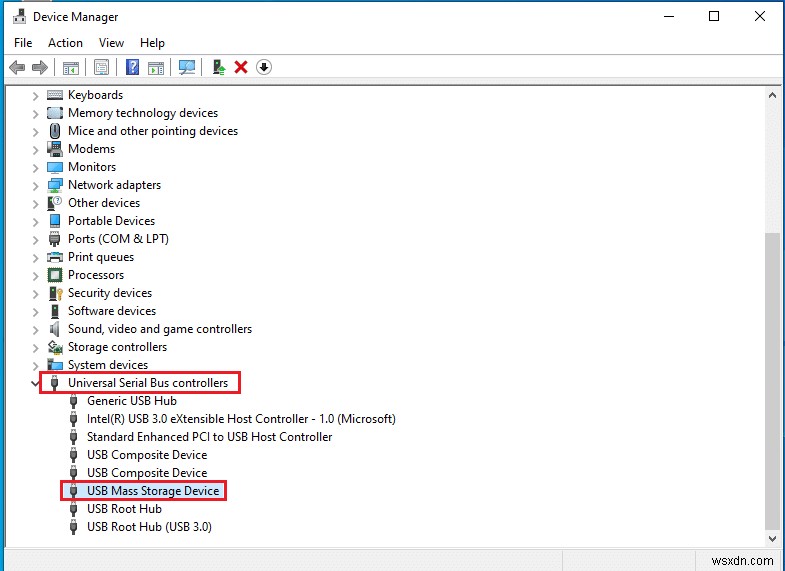Click the red X Uninstall device icon
785x571 pixels.
point(241,67)
